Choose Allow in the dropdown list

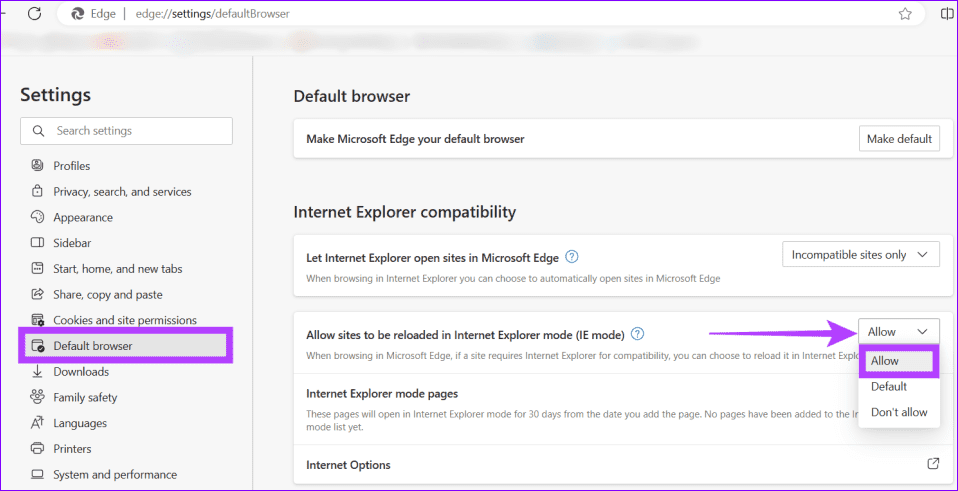pyautogui.click(x=898, y=361)
